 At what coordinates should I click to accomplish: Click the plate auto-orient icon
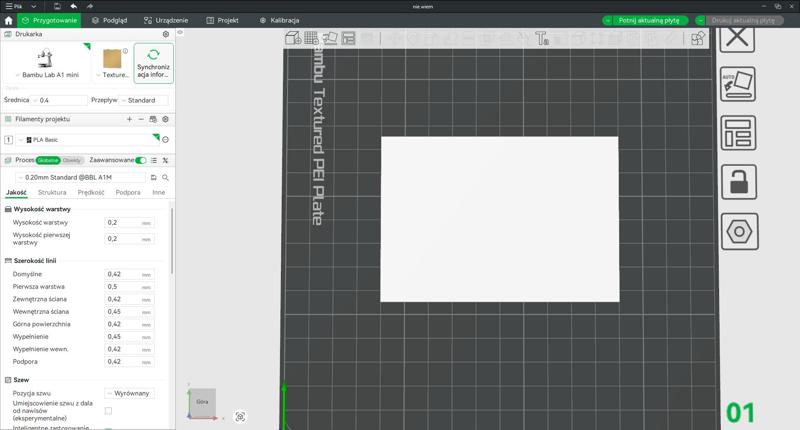(738, 84)
